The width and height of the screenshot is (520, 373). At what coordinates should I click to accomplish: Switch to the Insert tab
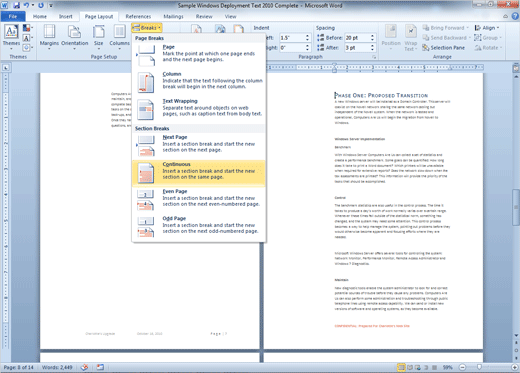point(65,16)
